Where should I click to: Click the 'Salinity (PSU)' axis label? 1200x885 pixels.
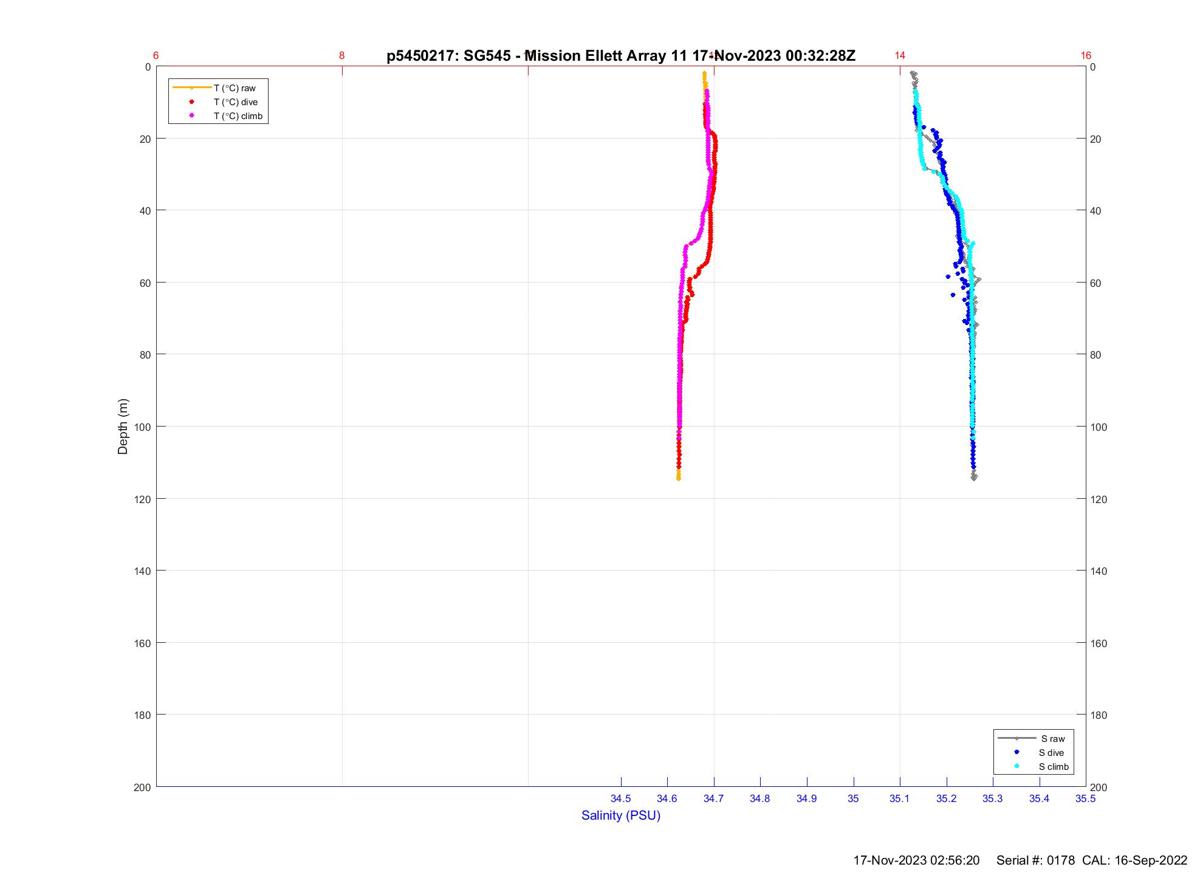click(x=621, y=815)
